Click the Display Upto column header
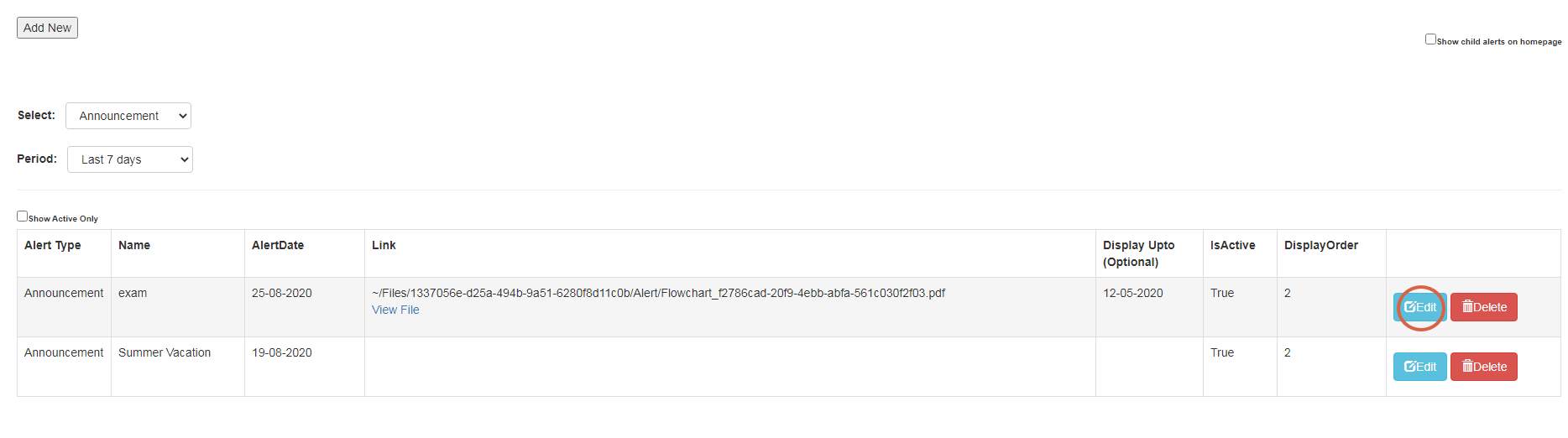The height and width of the screenshot is (438, 1568). point(1138,253)
